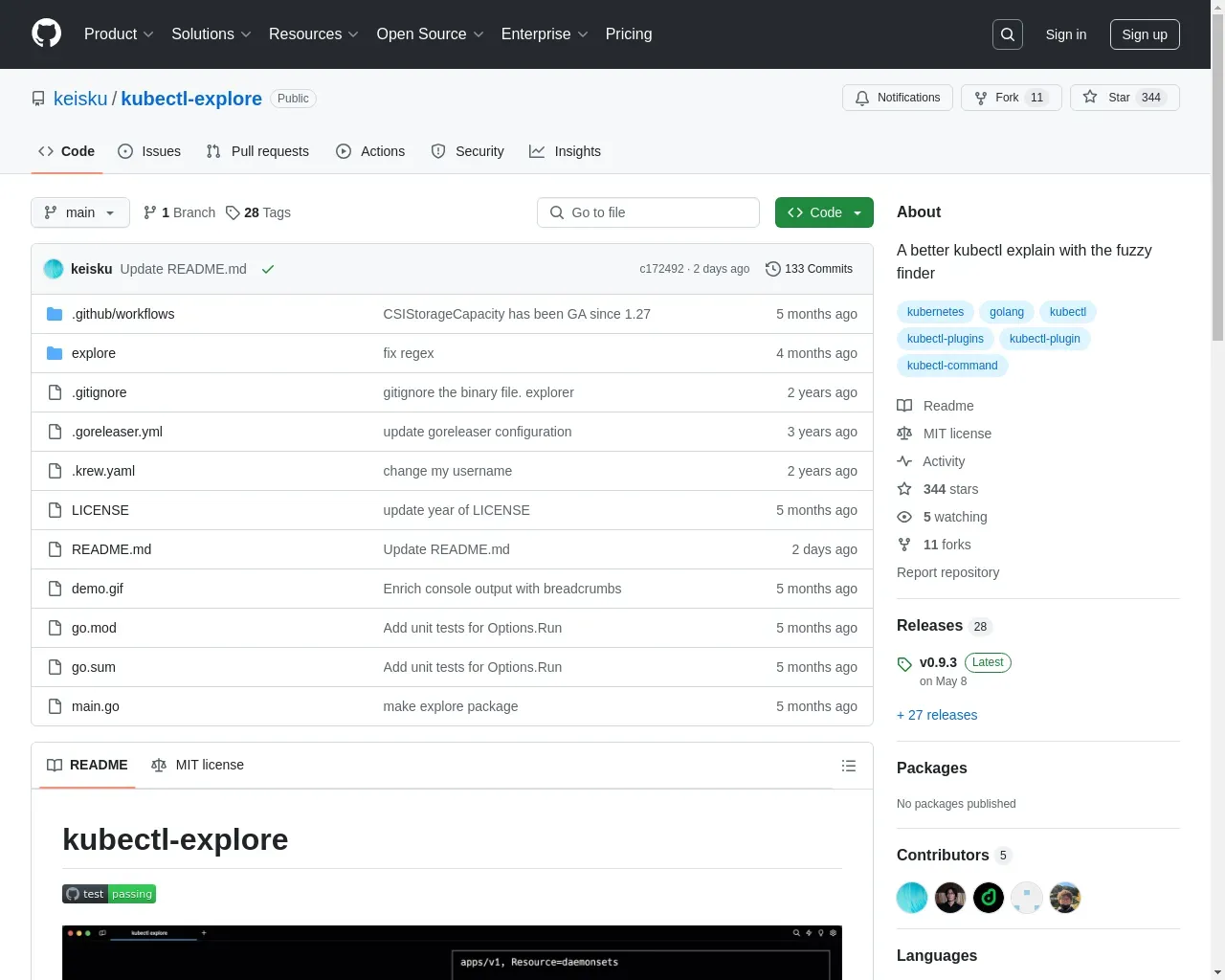Open the .goreleaser.yml file
Screen dimensions: 1225x980
coord(117,432)
